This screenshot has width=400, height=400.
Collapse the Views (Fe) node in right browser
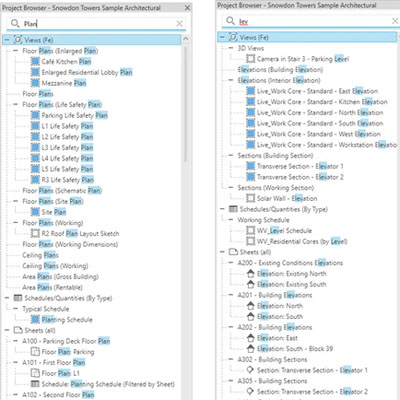click(x=222, y=37)
